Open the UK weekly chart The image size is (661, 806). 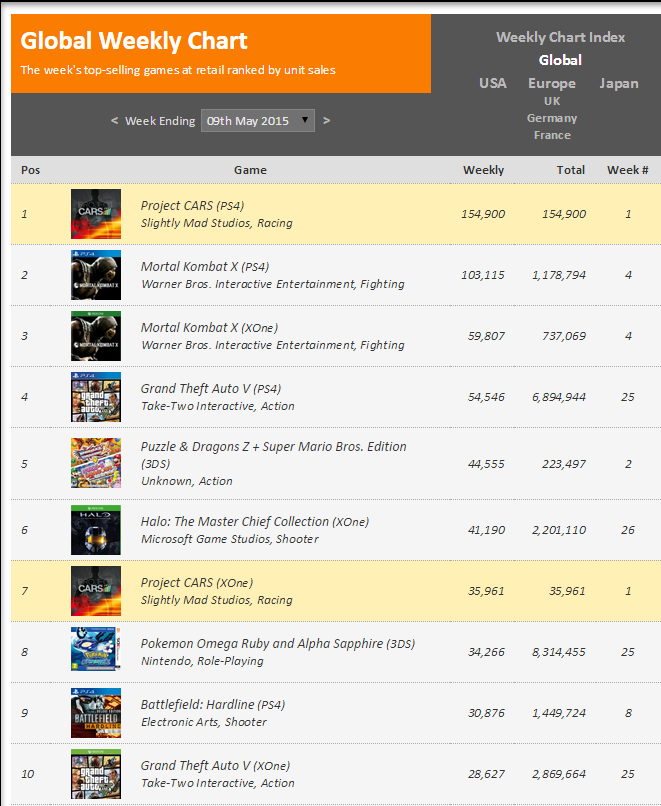click(x=552, y=101)
